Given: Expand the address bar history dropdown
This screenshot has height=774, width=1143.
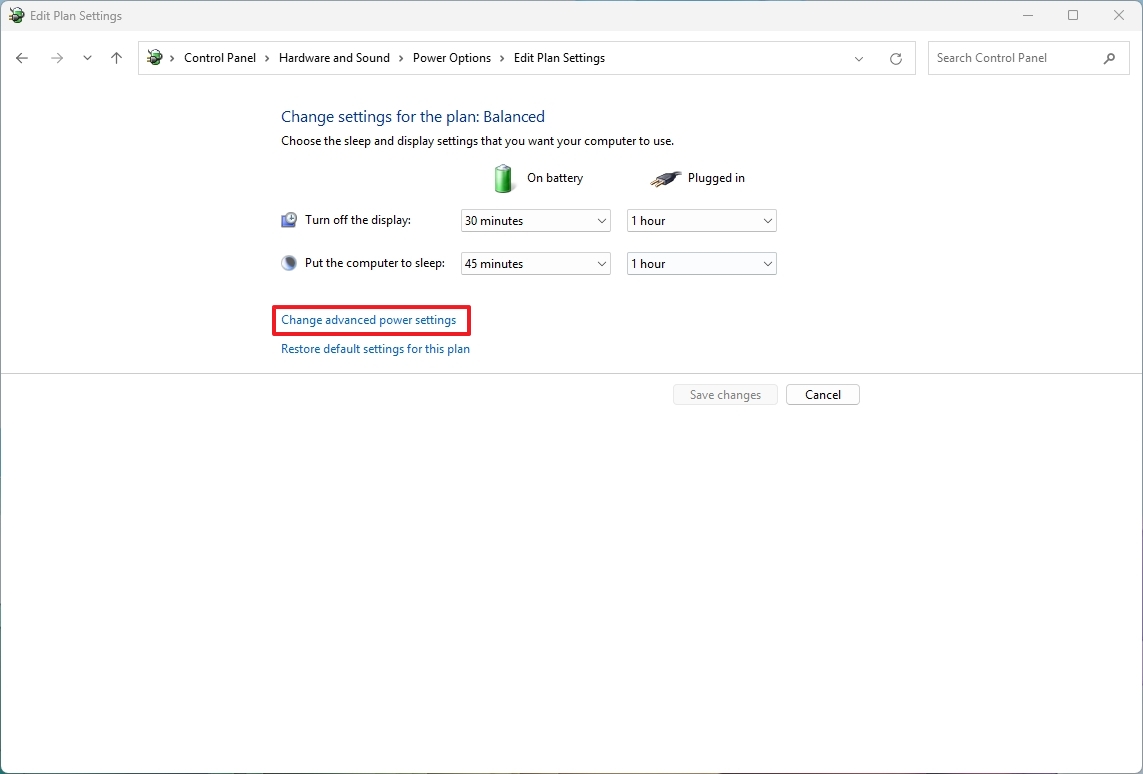Looking at the screenshot, I should pos(859,58).
